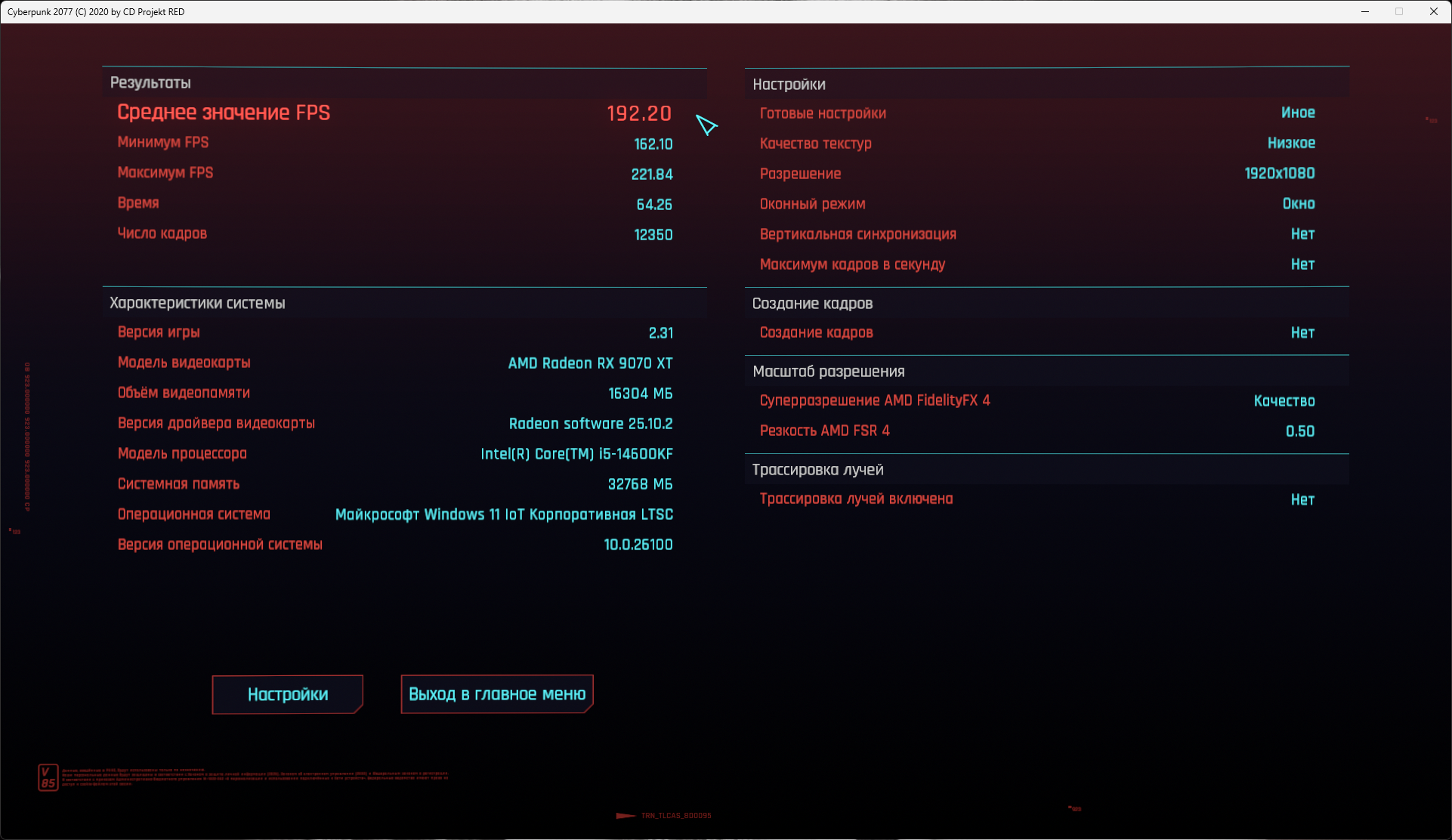
Task: Click the Результаты section header
Action: click(x=150, y=83)
